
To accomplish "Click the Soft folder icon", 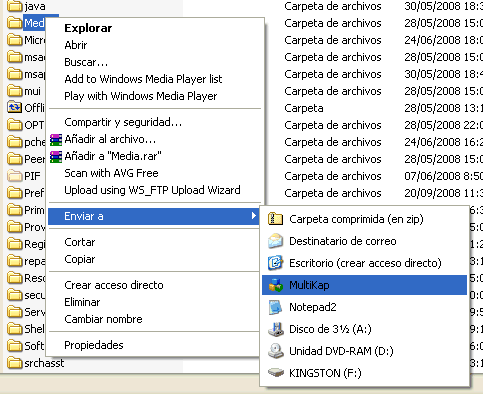I will (x=14, y=346).
